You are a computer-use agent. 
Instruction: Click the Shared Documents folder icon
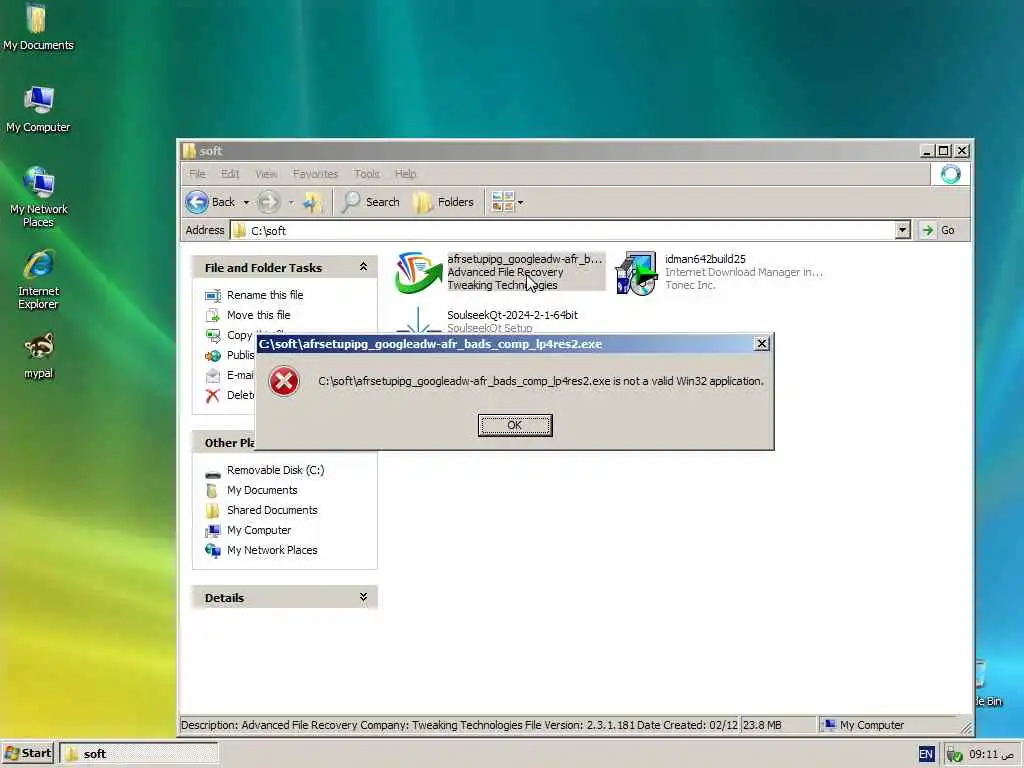[213, 510]
